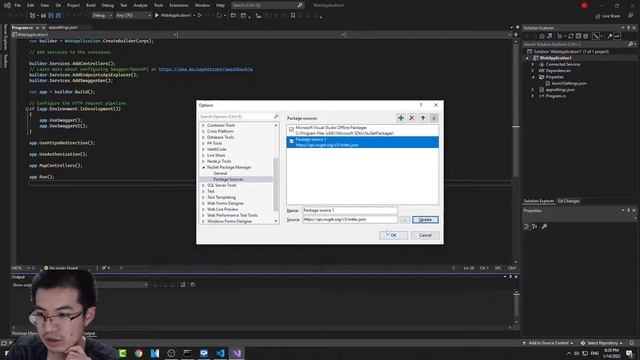Click Solution Explorer search magnifier icon
640x360 pixels.
630,44
